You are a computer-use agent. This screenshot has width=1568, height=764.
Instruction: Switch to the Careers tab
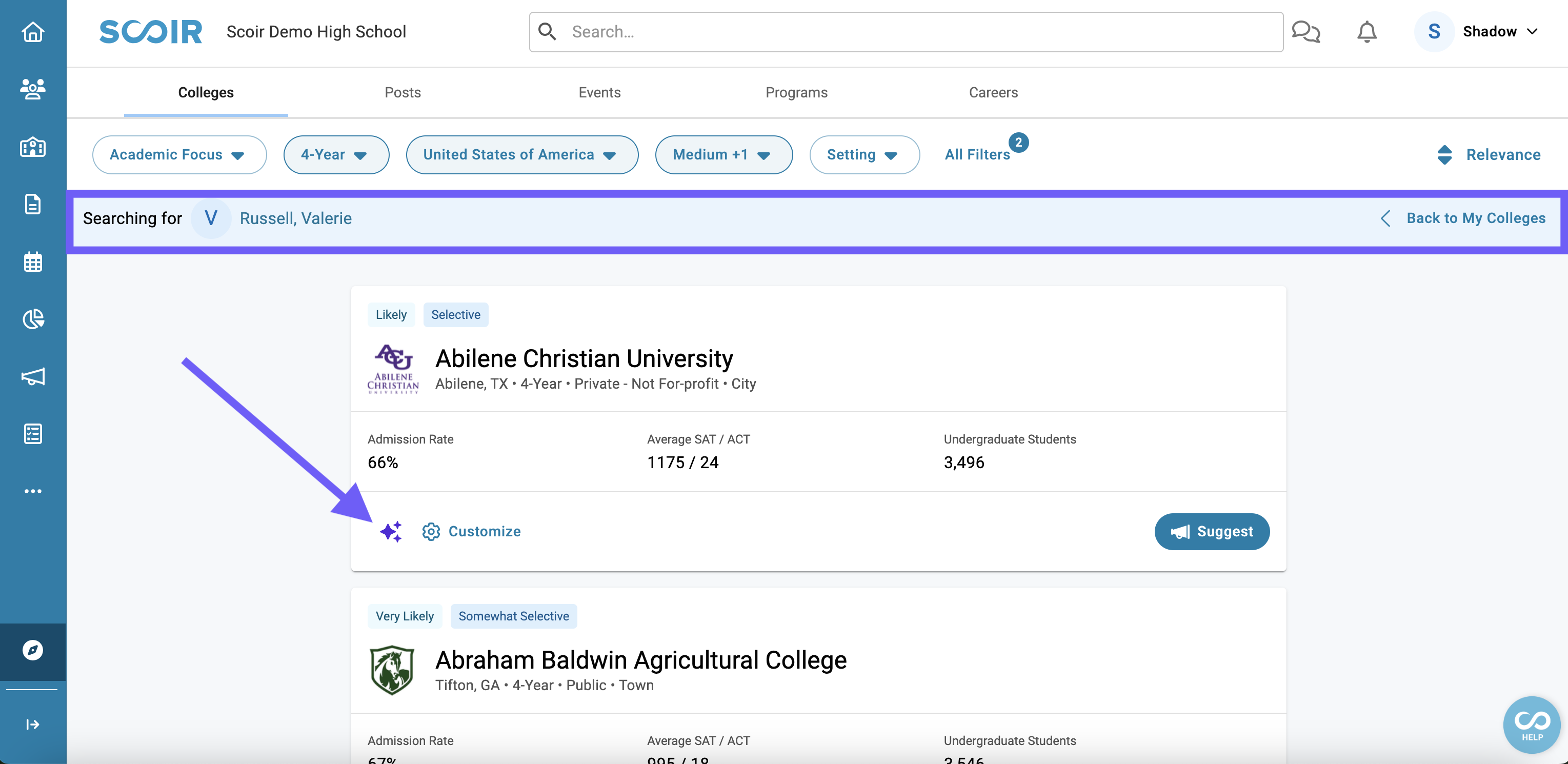coord(993,92)
